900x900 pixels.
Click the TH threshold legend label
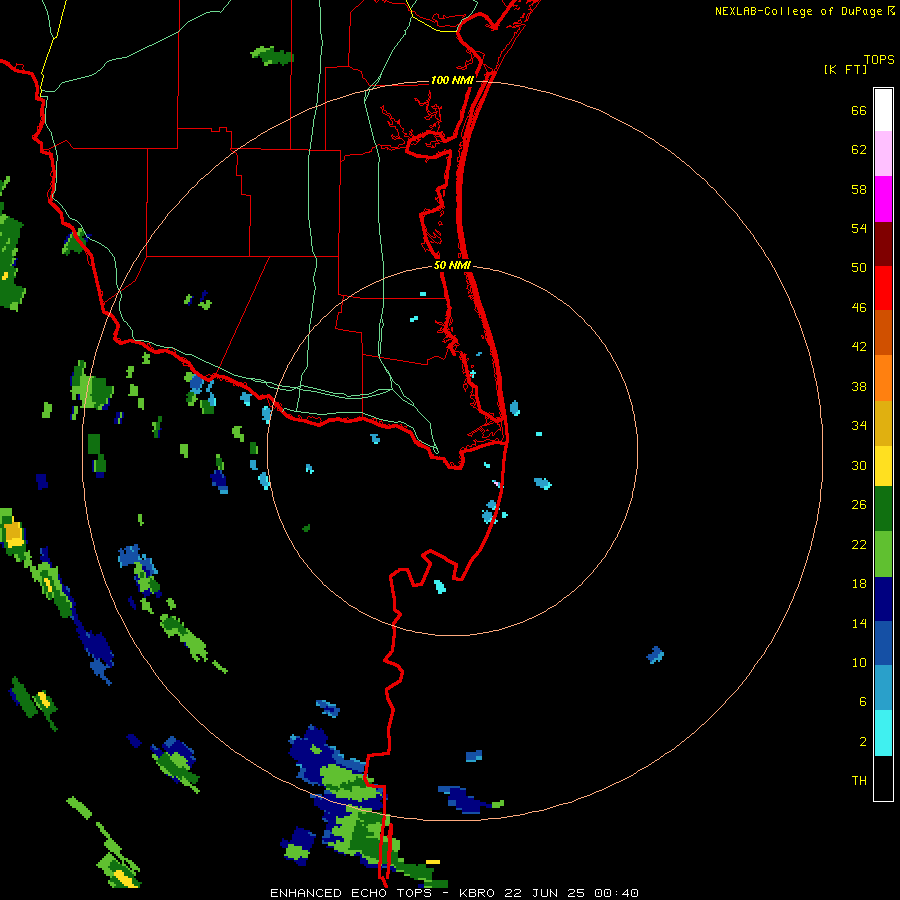point(859,780)
